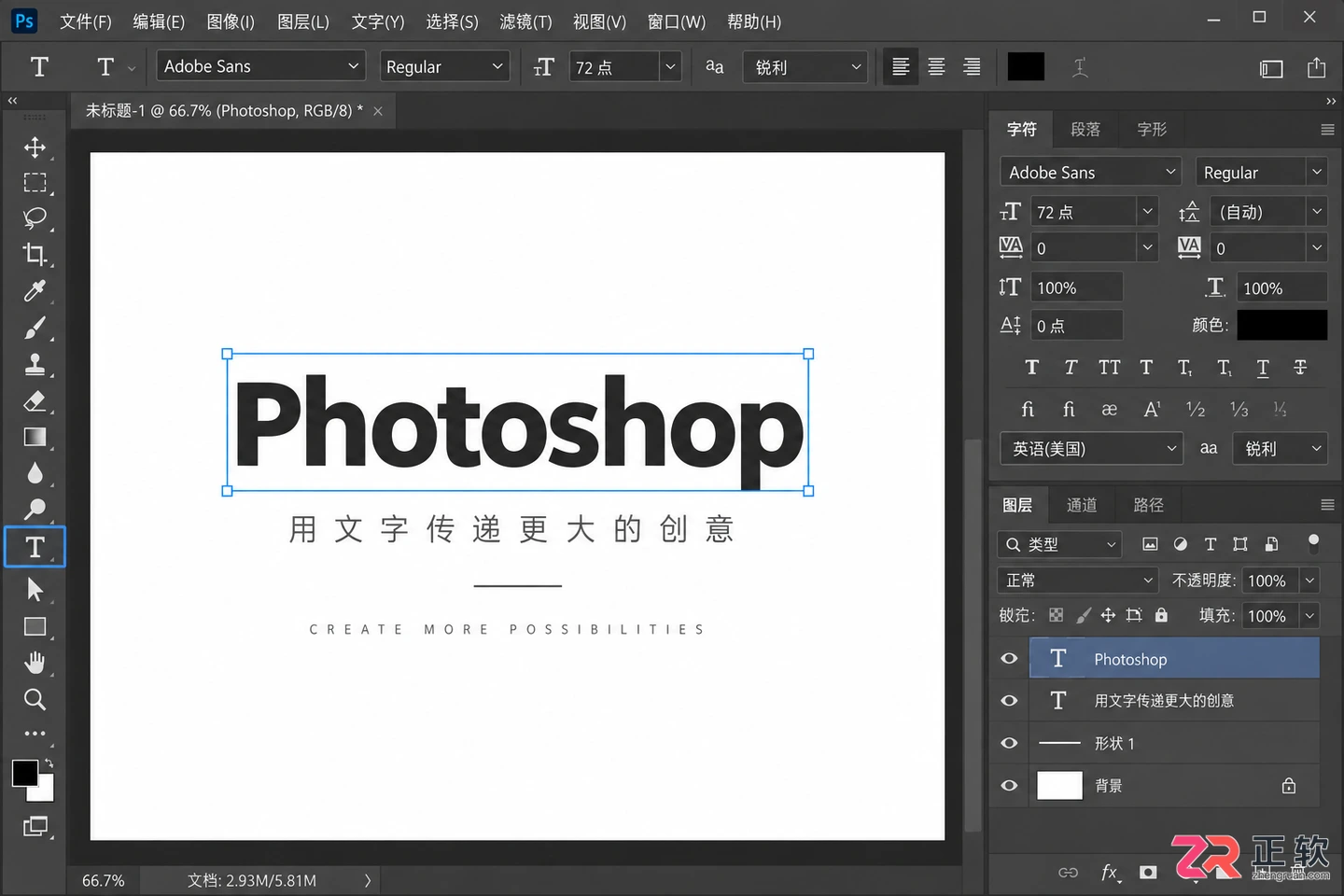Select the Lasso tool

[x=35, y=218]
